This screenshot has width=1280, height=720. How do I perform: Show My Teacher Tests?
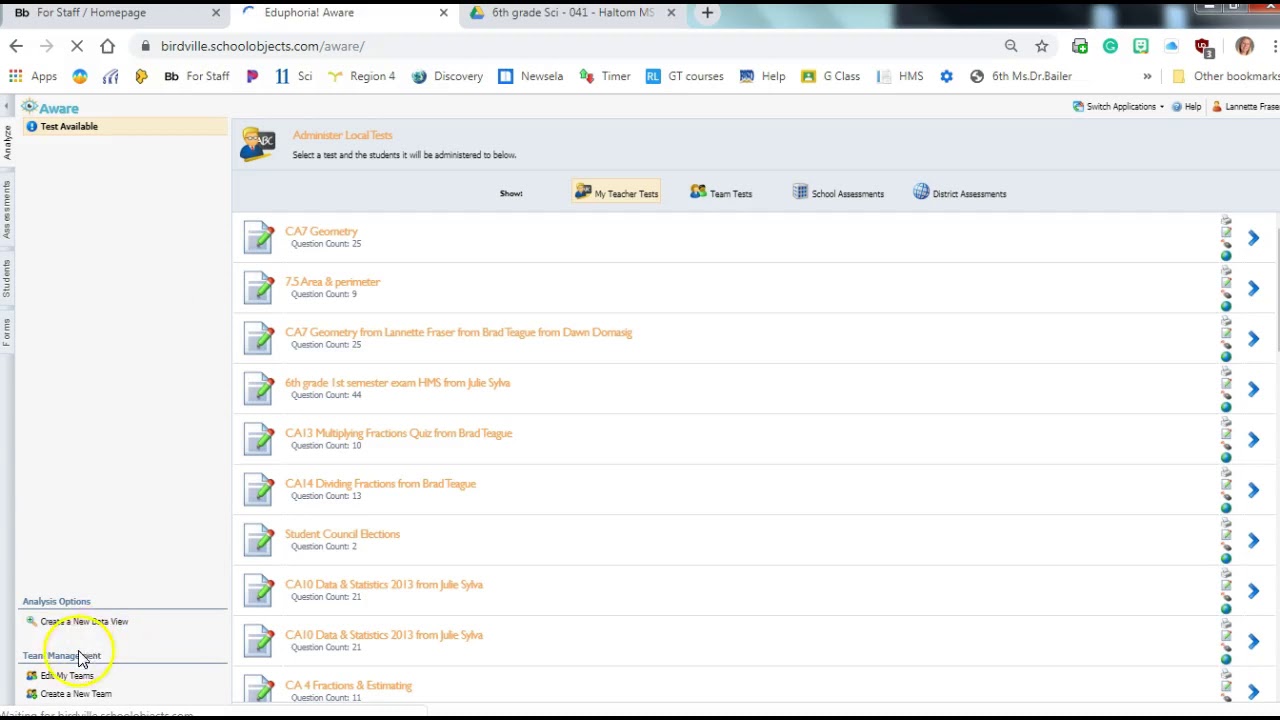coord(616,193)
